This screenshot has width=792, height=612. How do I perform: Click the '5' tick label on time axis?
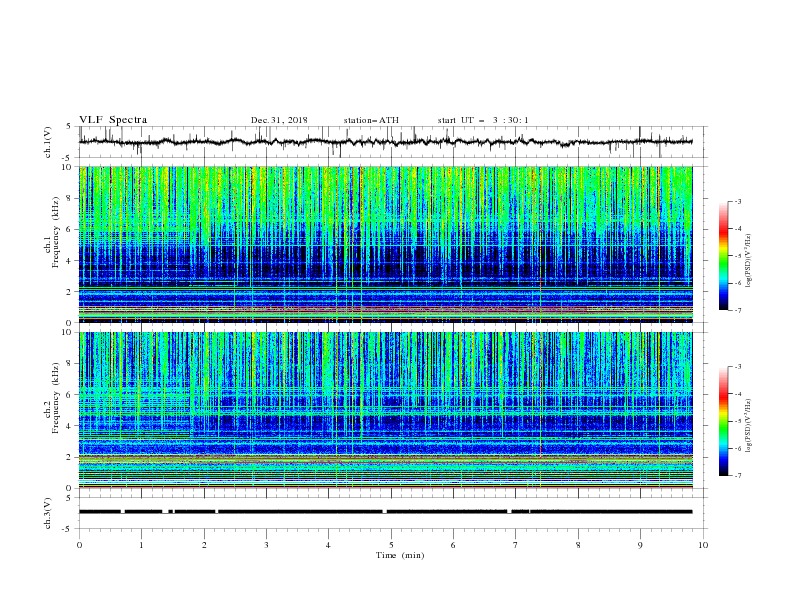pyautogui.click(x=391, y=545)
